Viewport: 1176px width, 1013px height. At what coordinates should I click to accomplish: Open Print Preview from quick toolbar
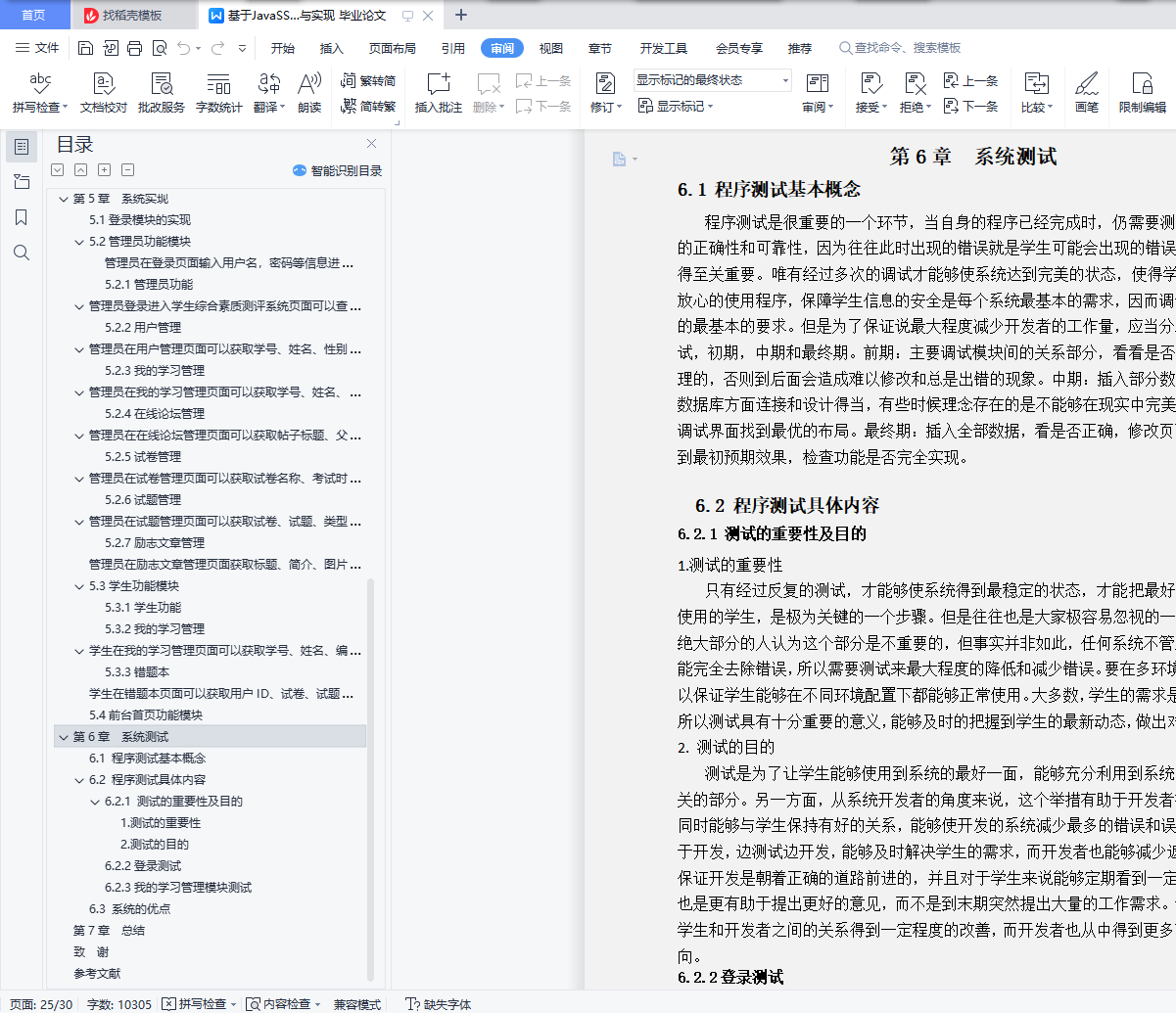click(160, 48)
